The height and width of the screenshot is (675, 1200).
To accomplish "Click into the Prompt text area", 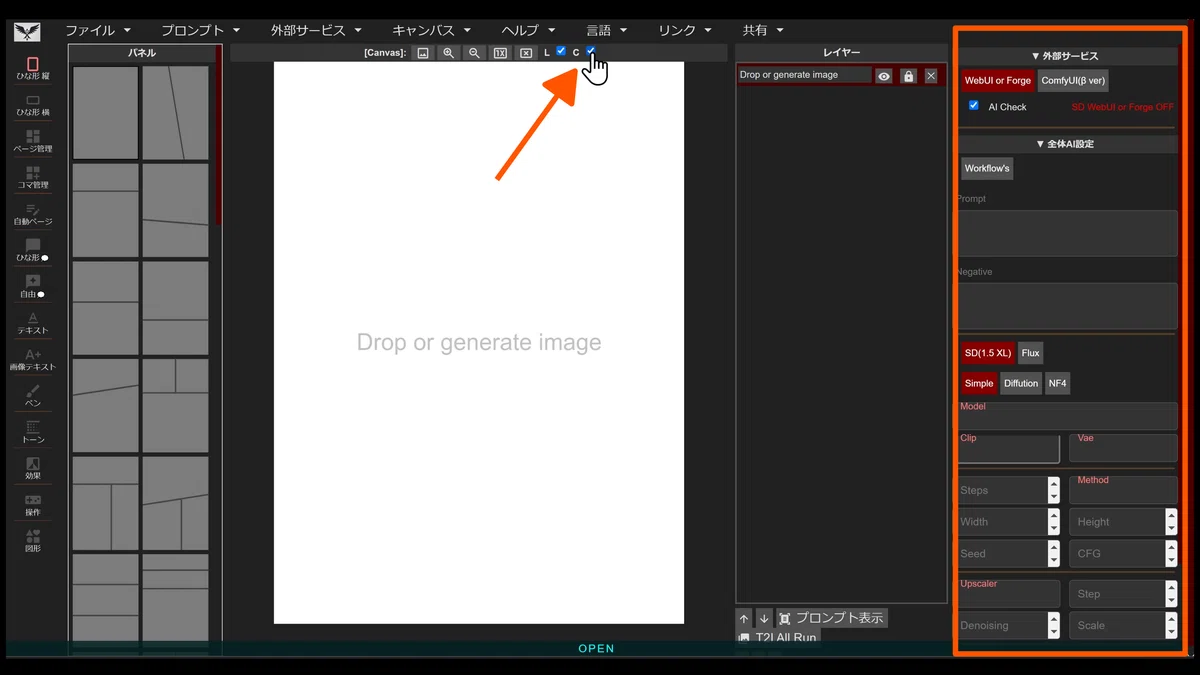I will (x=1068, y=233).
